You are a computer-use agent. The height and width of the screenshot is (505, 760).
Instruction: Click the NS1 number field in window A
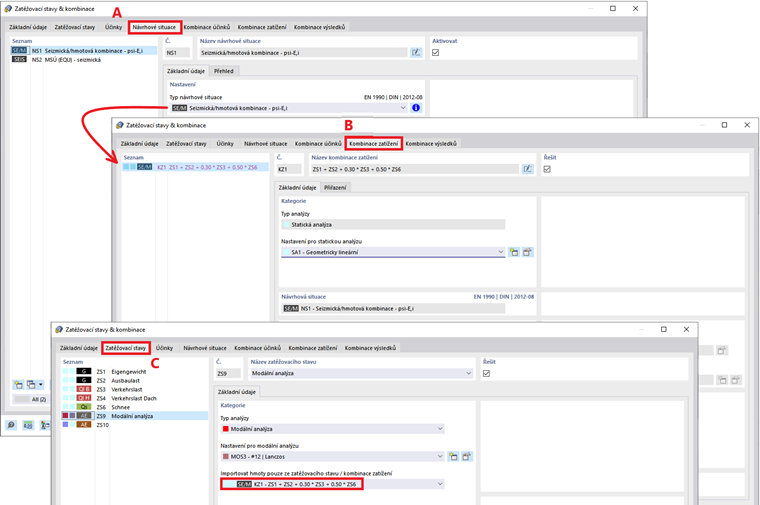(x=177, y=52)
